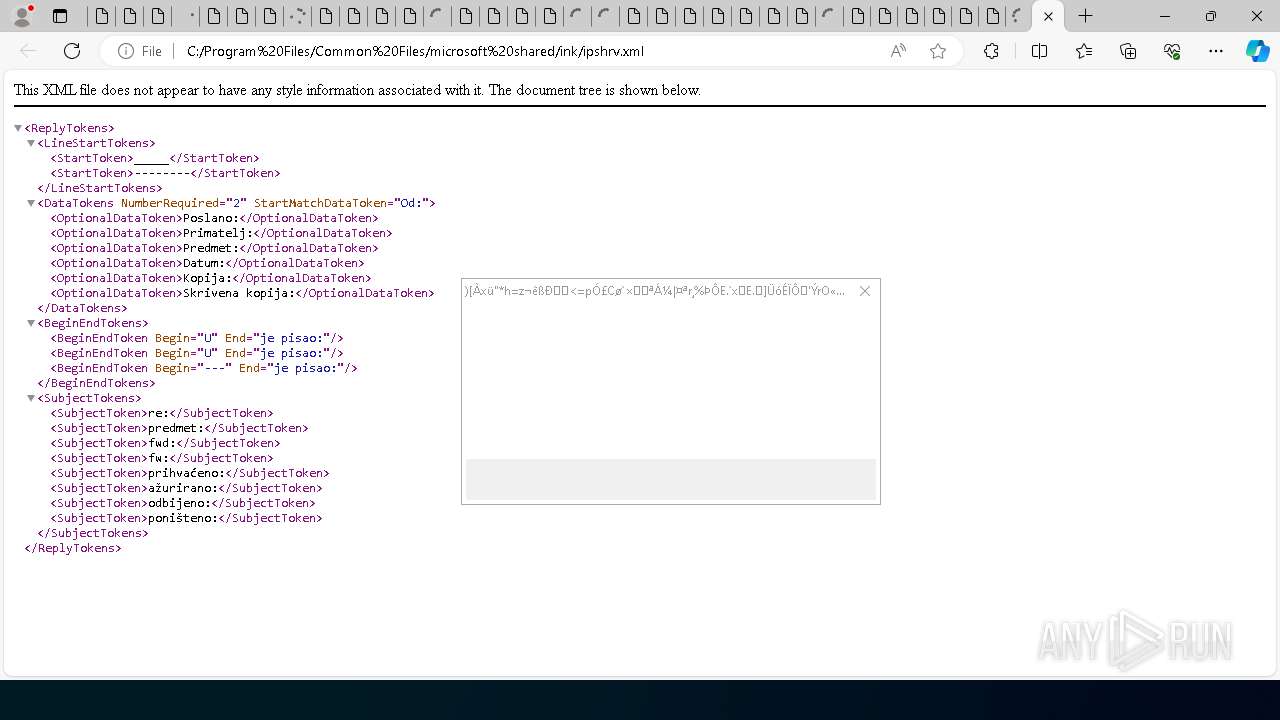
Task: Select the OptionalDataToken Kopija: line
Action: pos(211,278)
